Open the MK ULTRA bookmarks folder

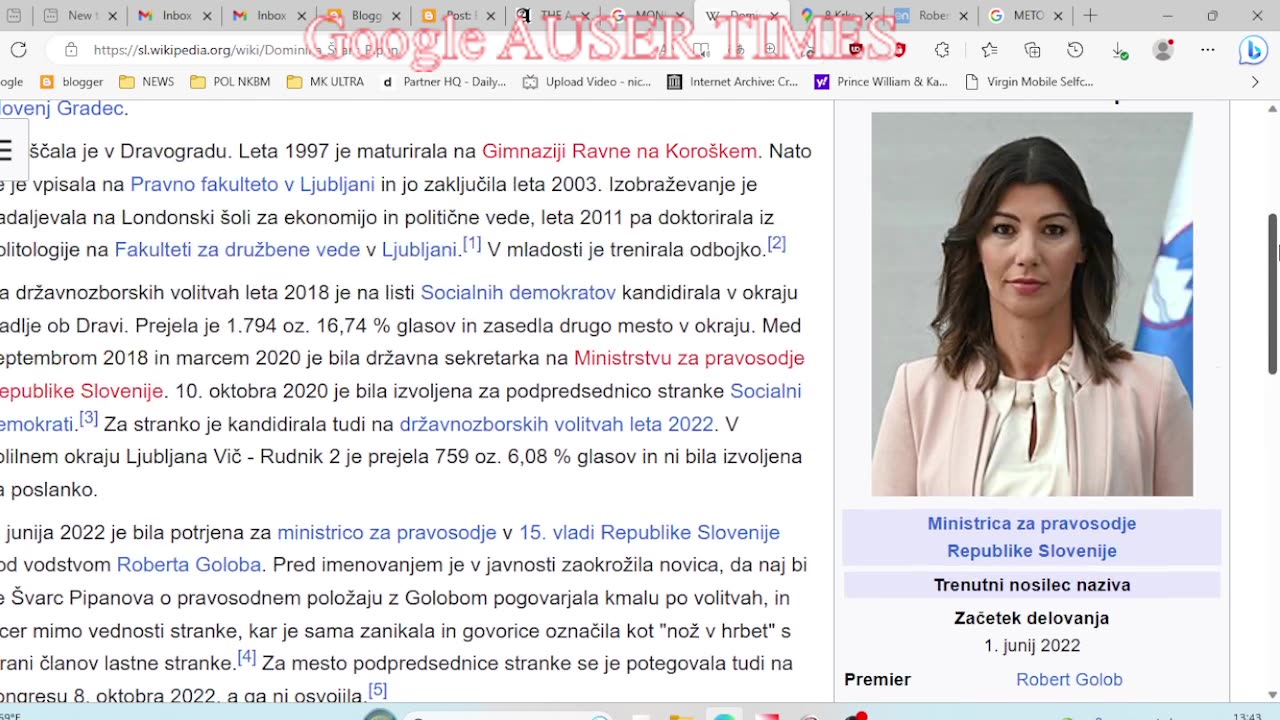point(325,82)
